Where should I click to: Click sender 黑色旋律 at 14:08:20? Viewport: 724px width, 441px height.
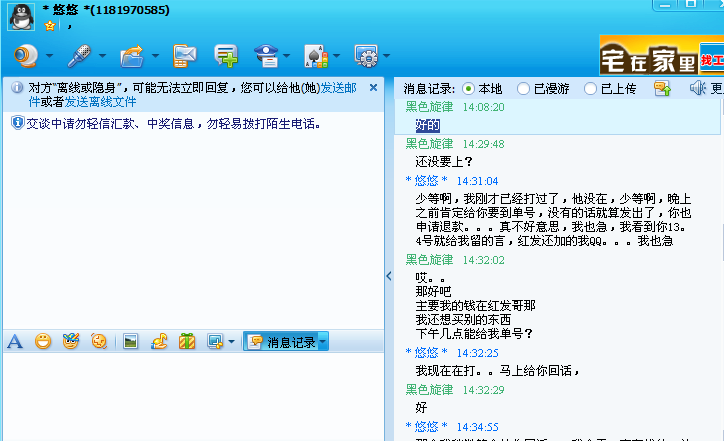(429, 107)
